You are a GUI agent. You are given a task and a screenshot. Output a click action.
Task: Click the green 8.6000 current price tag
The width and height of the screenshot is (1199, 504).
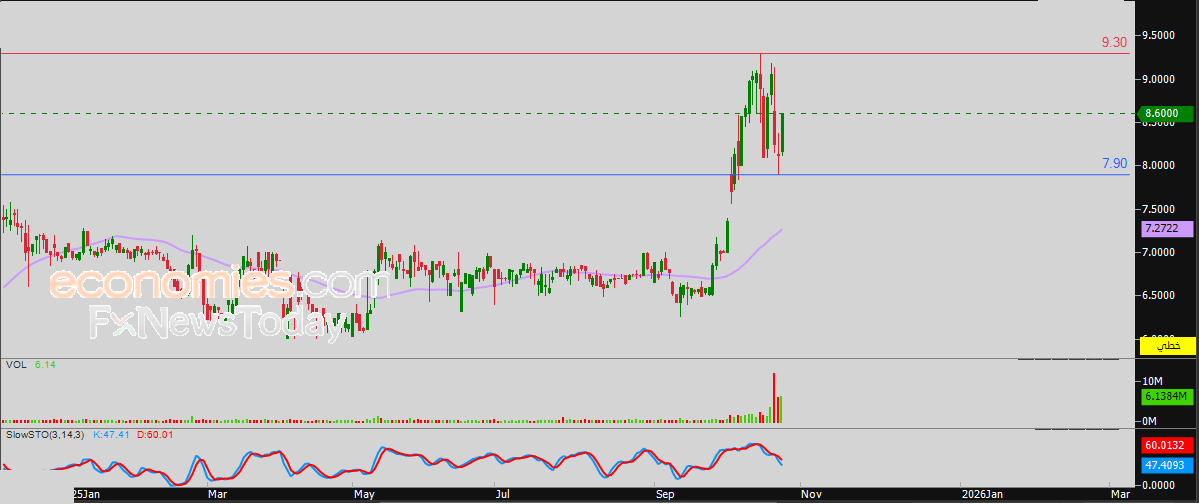click(1167, 114)
